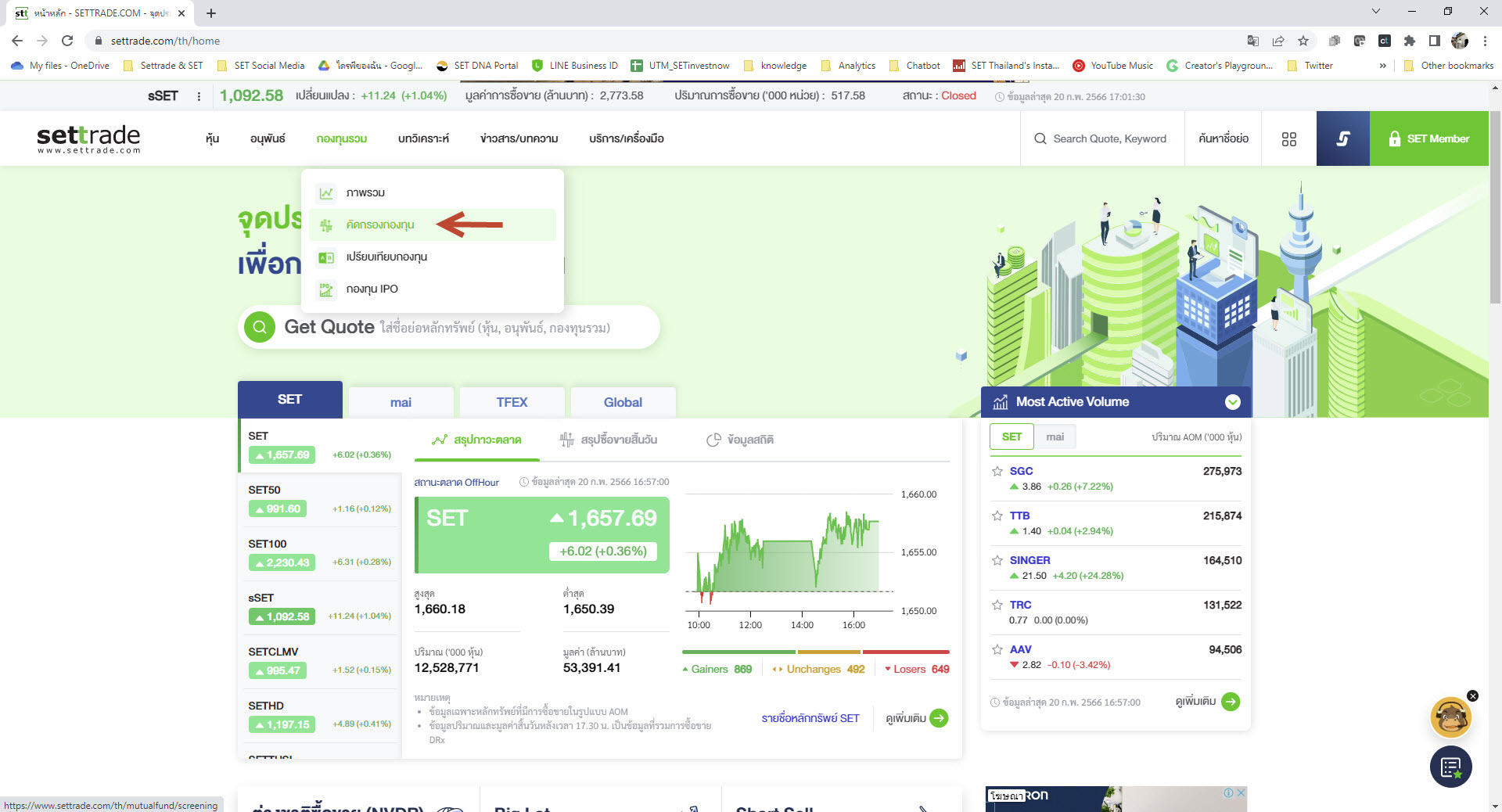Screen dimensions: 1502x812
Task: Open the green Settrade Streaming app icon
Action: click(1342, 138)
